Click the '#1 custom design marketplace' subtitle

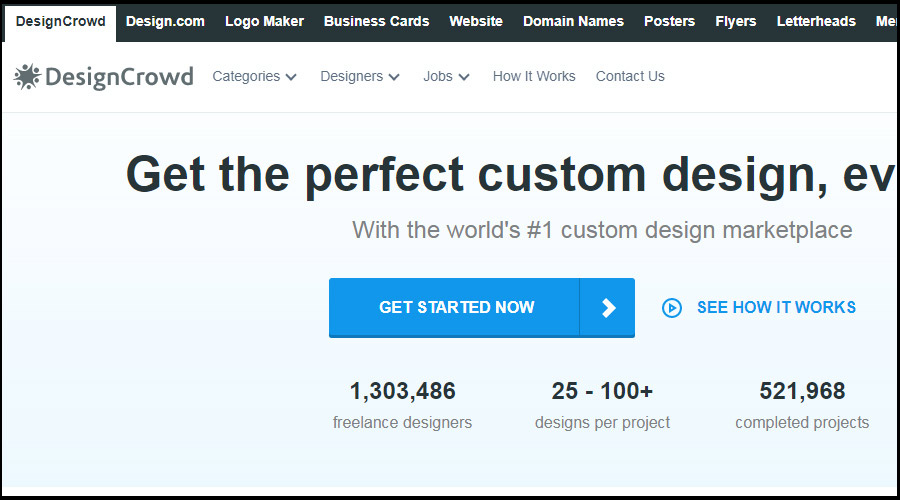(602, 230)
